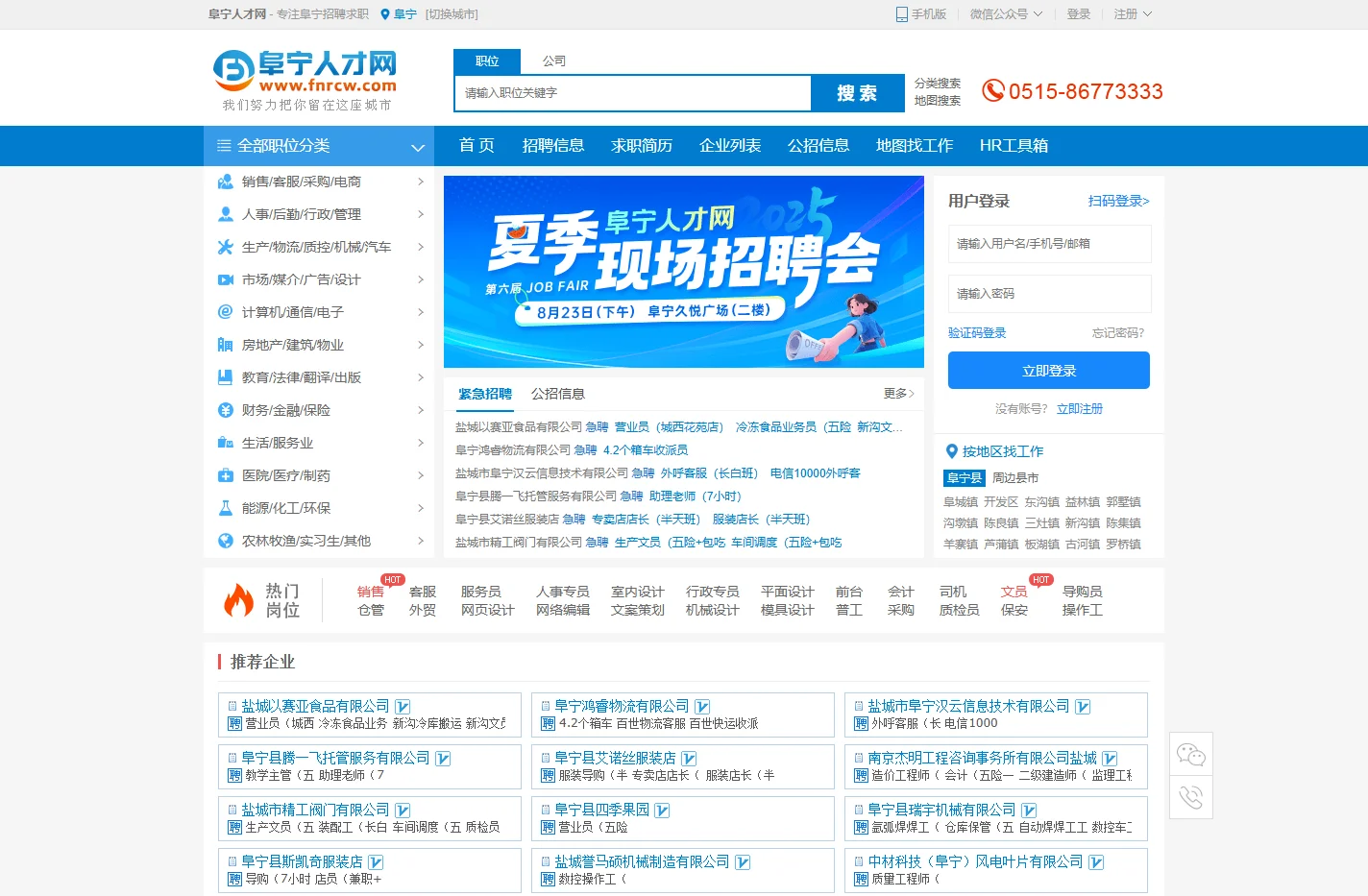Select the 公司 search tab
This screenshot has height=896, width=1368.
tap(554, 61)
